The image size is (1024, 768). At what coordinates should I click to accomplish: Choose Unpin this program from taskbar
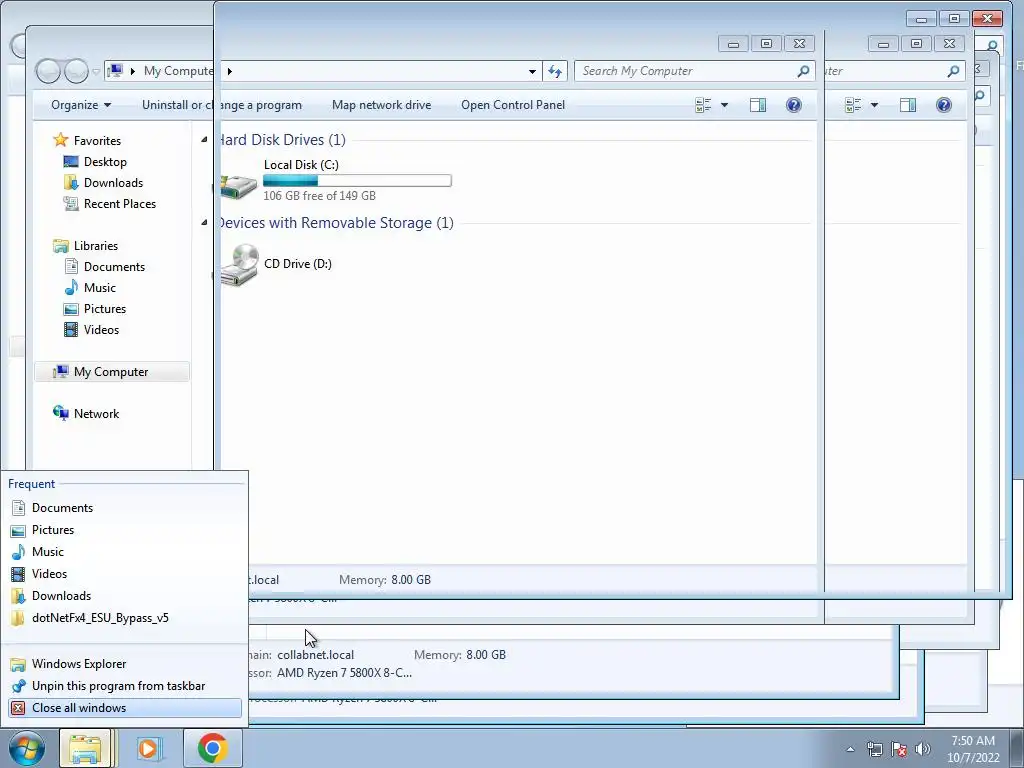tap(118, 686)
